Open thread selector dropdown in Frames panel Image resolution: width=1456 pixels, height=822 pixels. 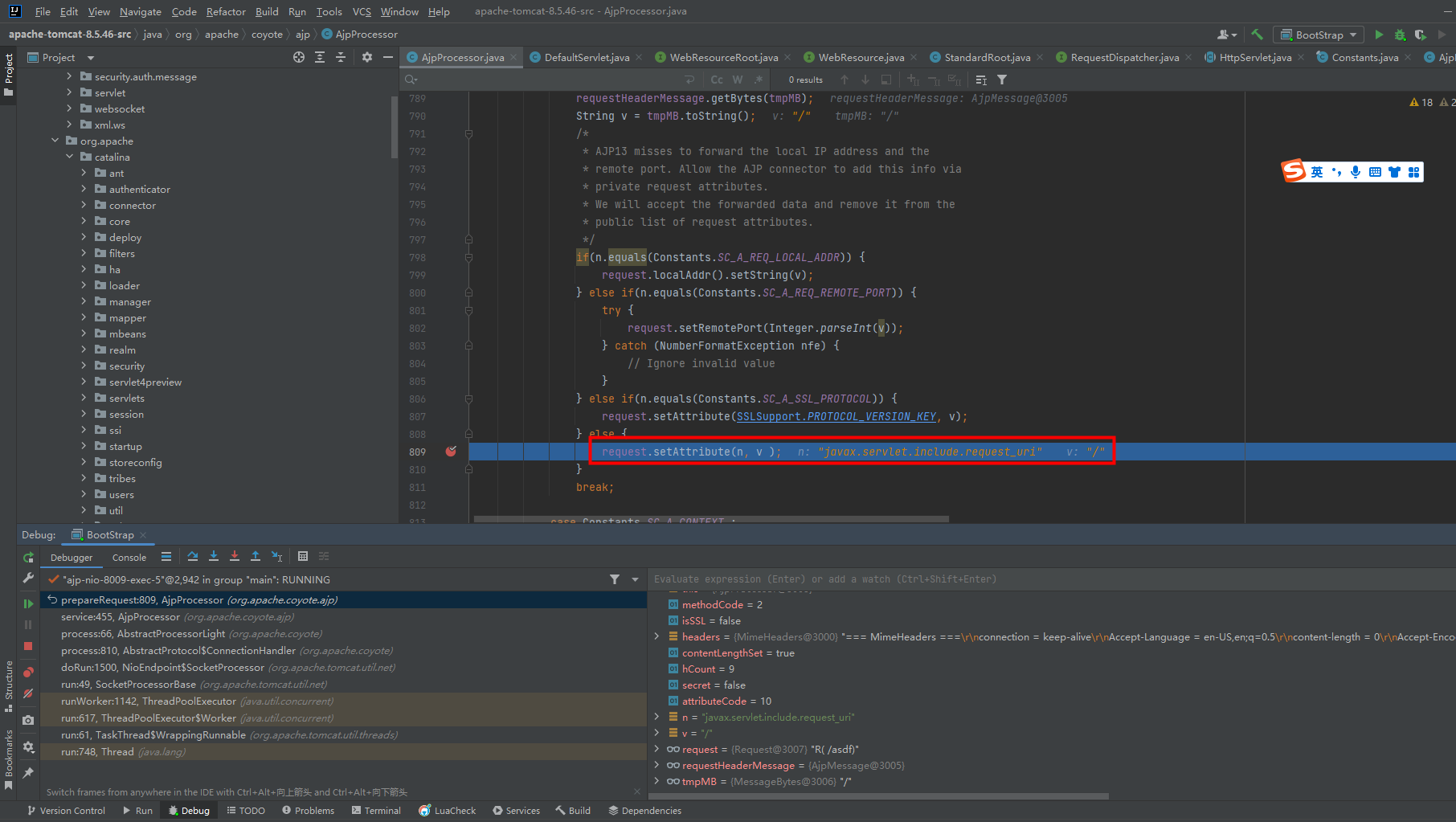coord(635,579)
